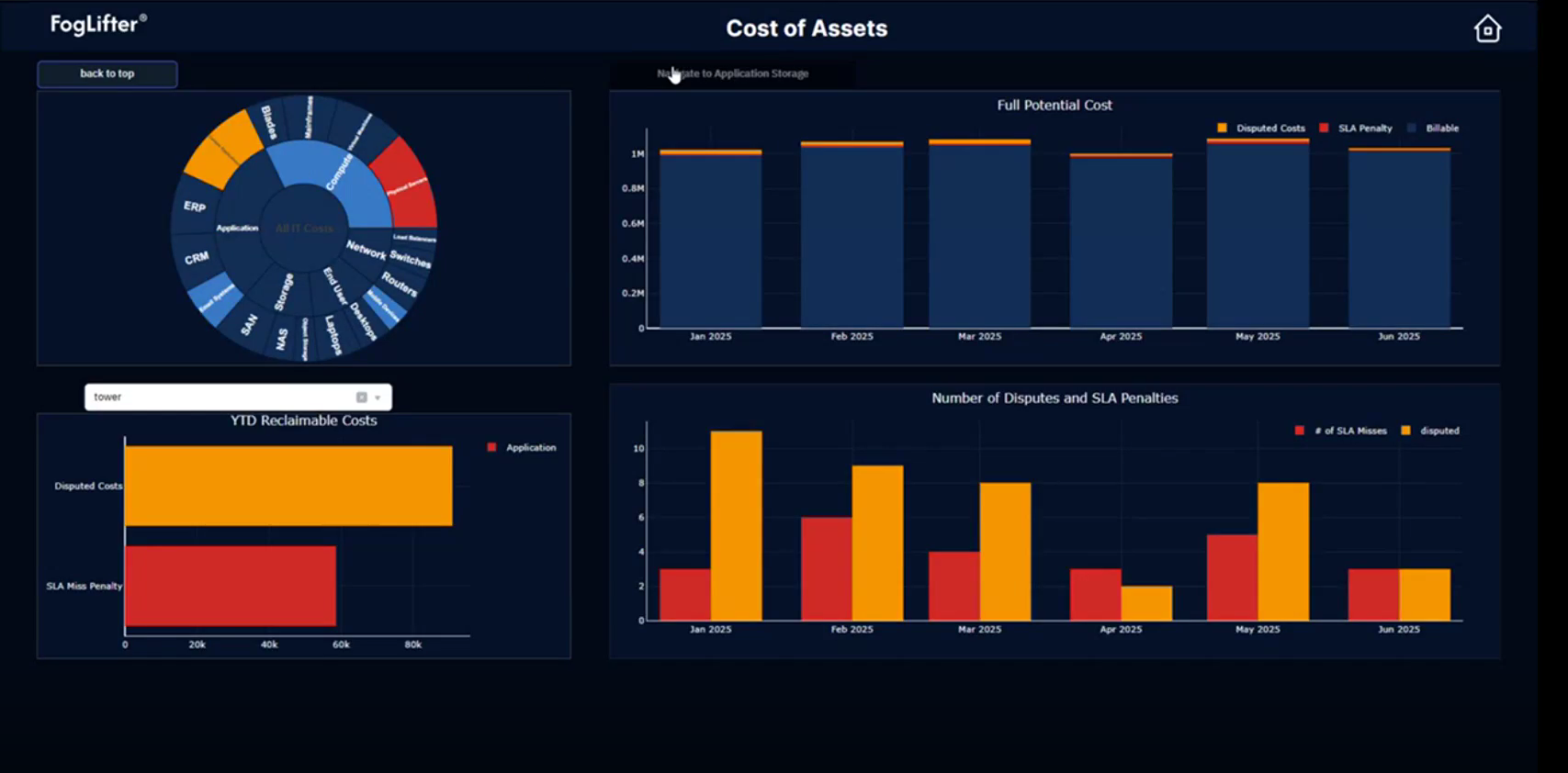
Task: Clear the tower dropdown selection
Action: [x=362, y=398]
